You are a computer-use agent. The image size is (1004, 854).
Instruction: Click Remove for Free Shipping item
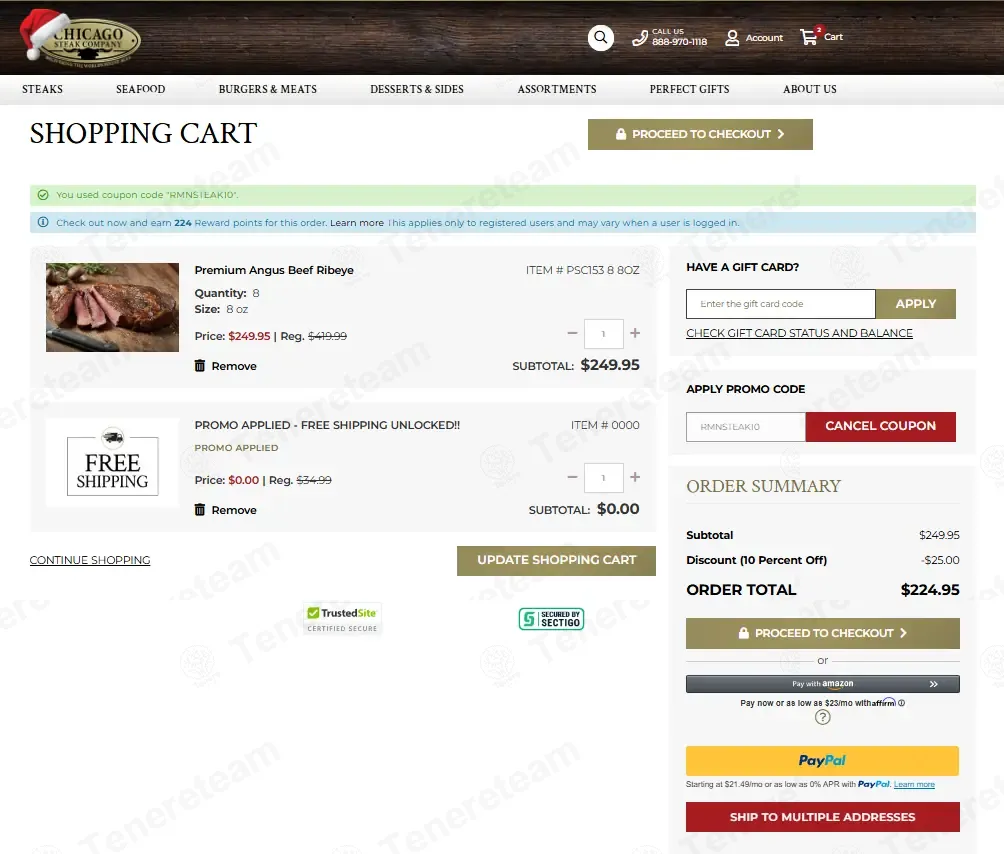(234, 510)
